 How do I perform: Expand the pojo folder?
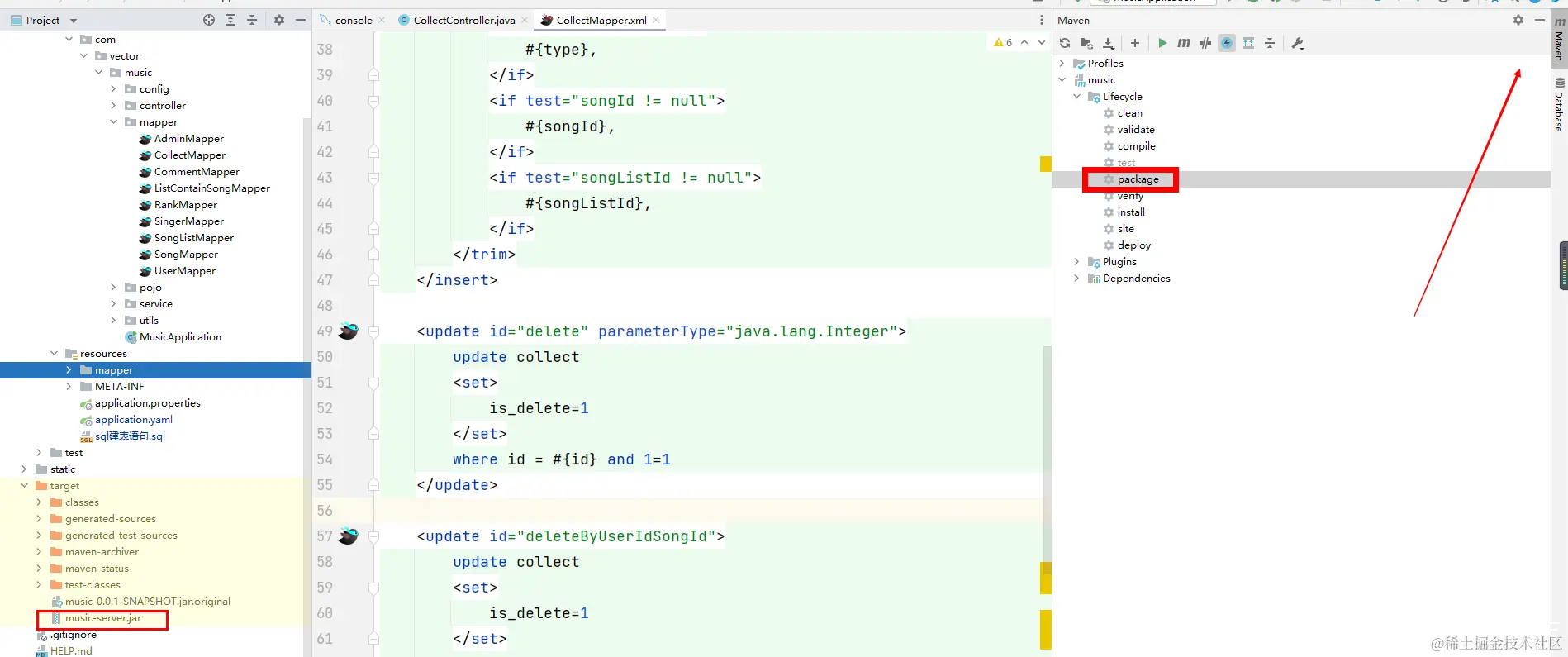113,287
